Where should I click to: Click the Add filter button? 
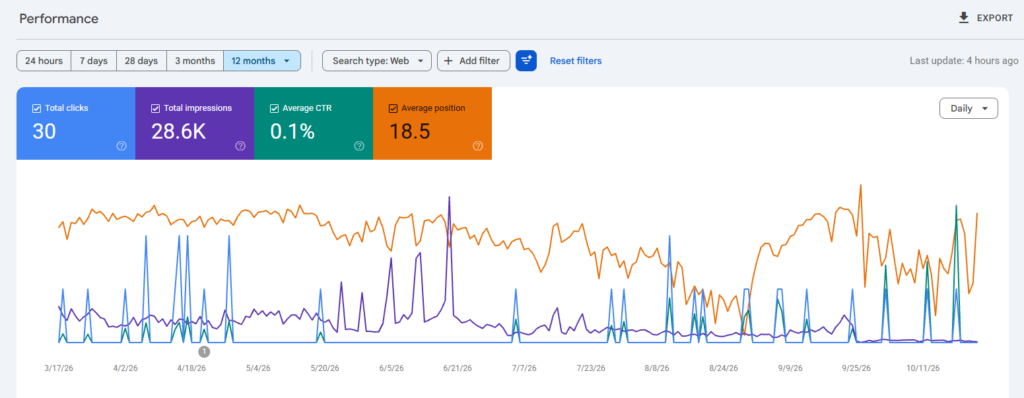pos(473,61)
